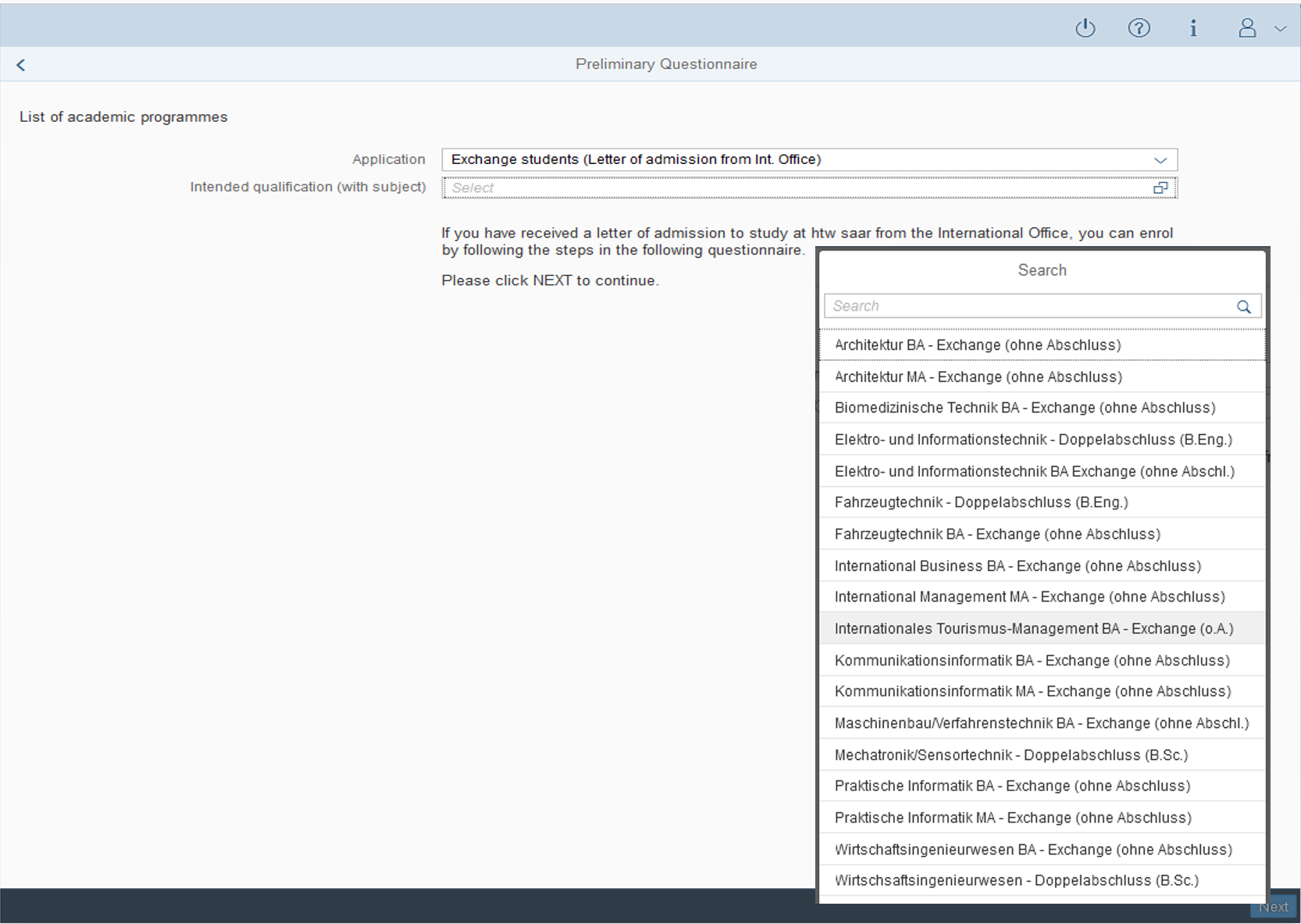Click the Intended qualification select field
The height and width of the screenshot is (924, 1301).
click(x=797, y=188)
